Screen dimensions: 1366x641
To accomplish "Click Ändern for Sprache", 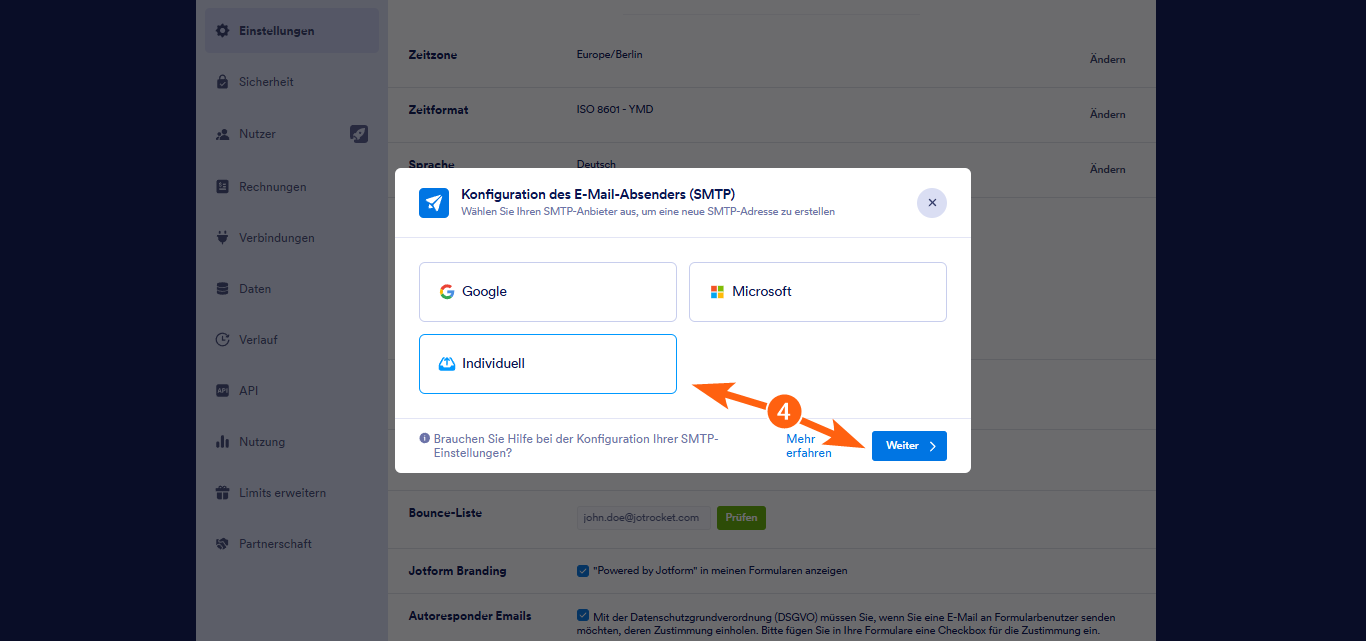I will point(1107,169).
